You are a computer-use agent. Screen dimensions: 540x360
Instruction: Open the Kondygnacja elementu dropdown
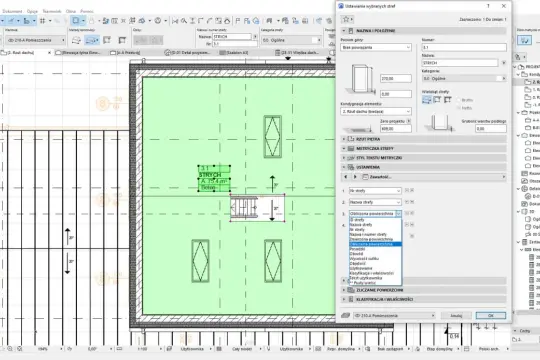coord(376,112)
